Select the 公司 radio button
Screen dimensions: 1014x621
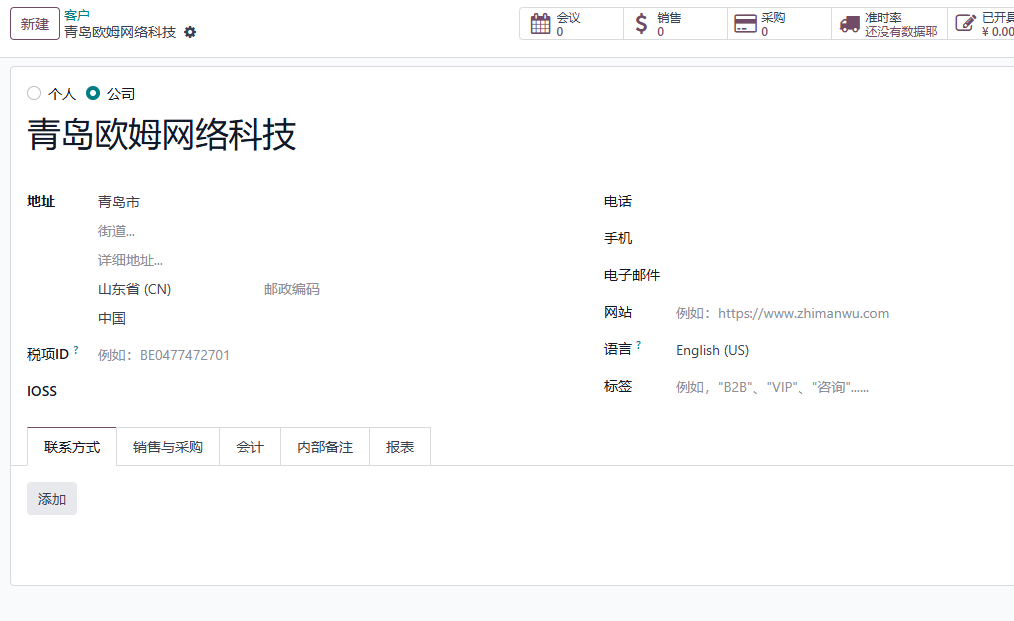coord(93,93)
